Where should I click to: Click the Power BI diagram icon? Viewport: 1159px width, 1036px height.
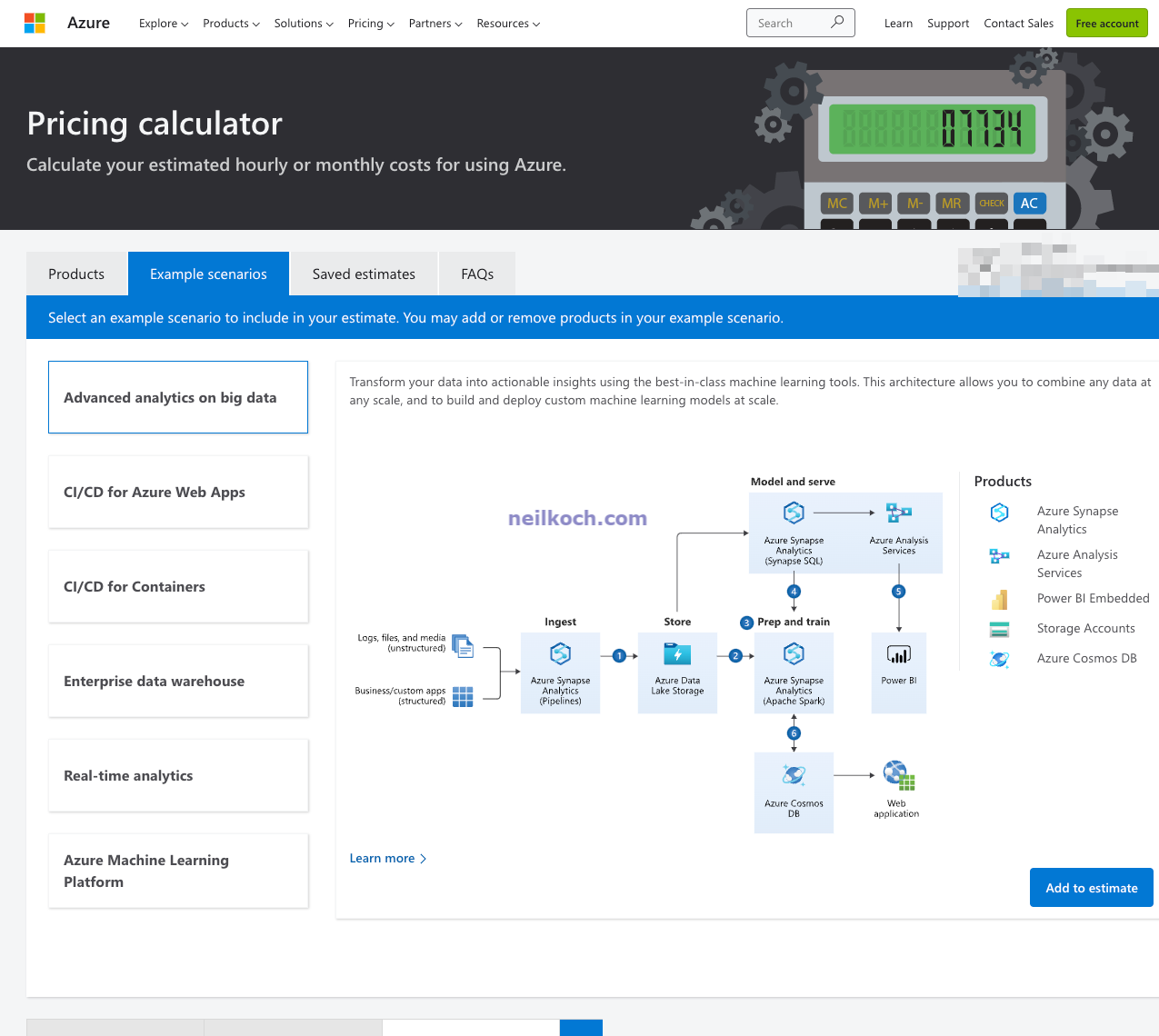click(x=899, y=654)
